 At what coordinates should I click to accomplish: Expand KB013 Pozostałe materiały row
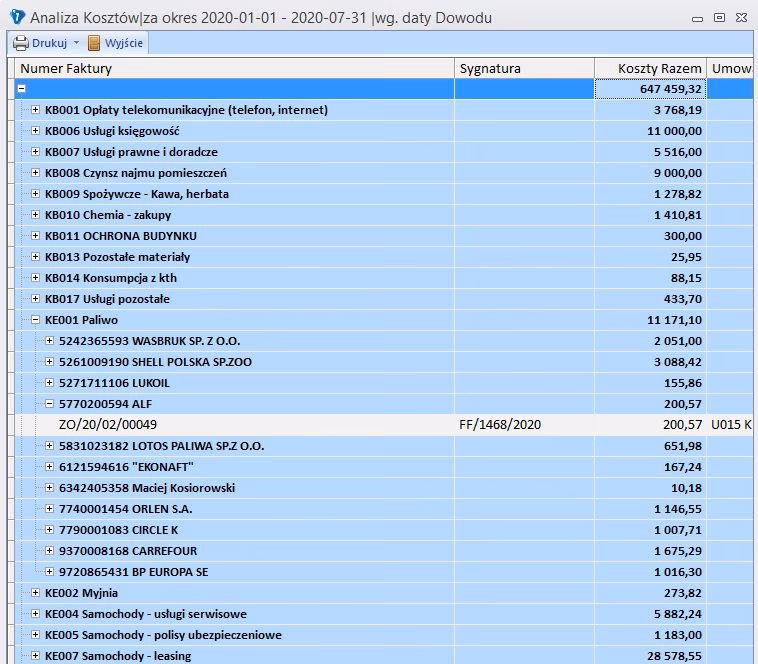point(35,257)
